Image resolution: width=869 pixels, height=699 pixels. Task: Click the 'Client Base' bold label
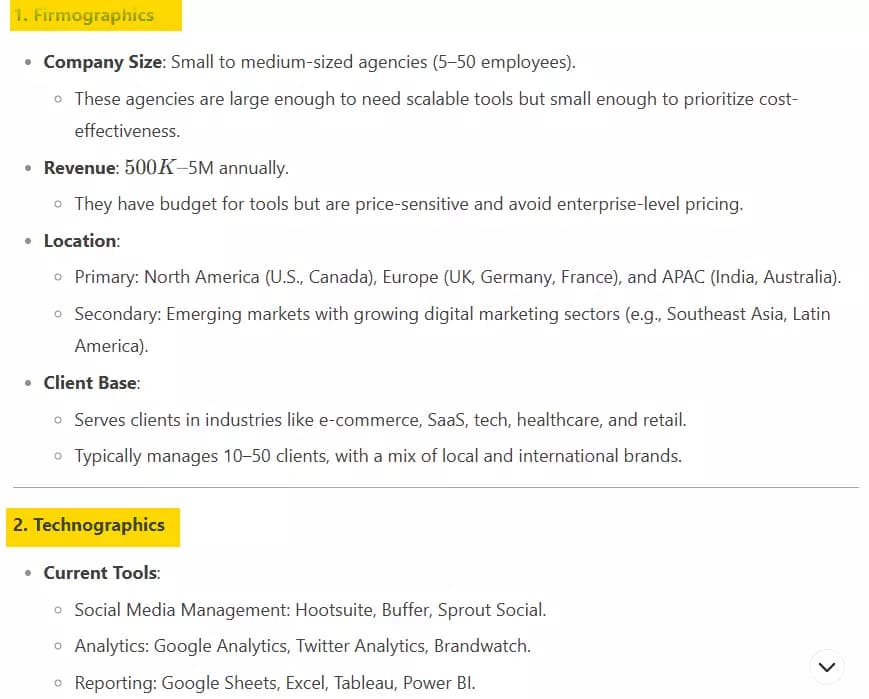pos(90,383)
